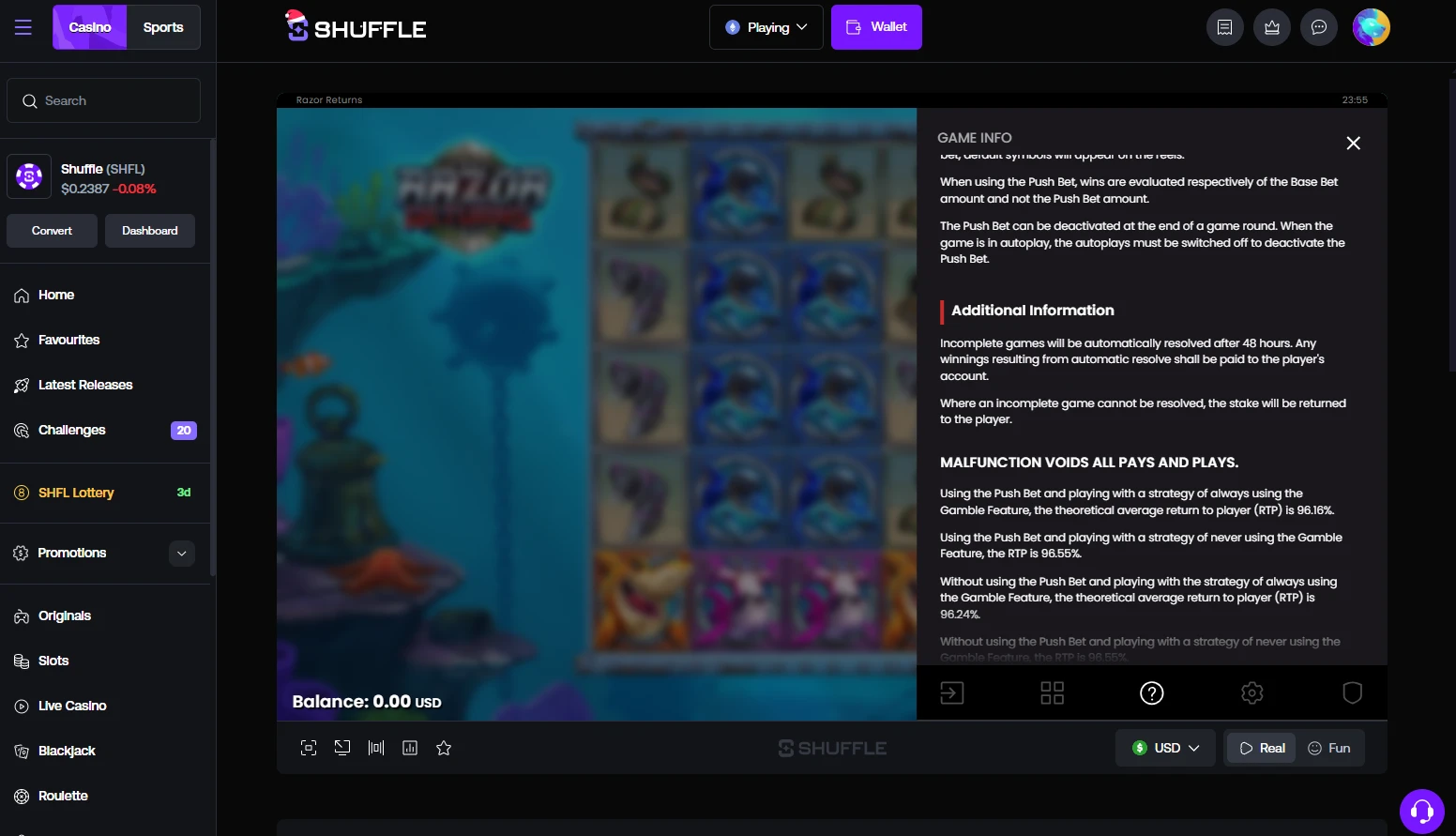
Task: Click the exit game icon in game menu
Action: [952, 693]
